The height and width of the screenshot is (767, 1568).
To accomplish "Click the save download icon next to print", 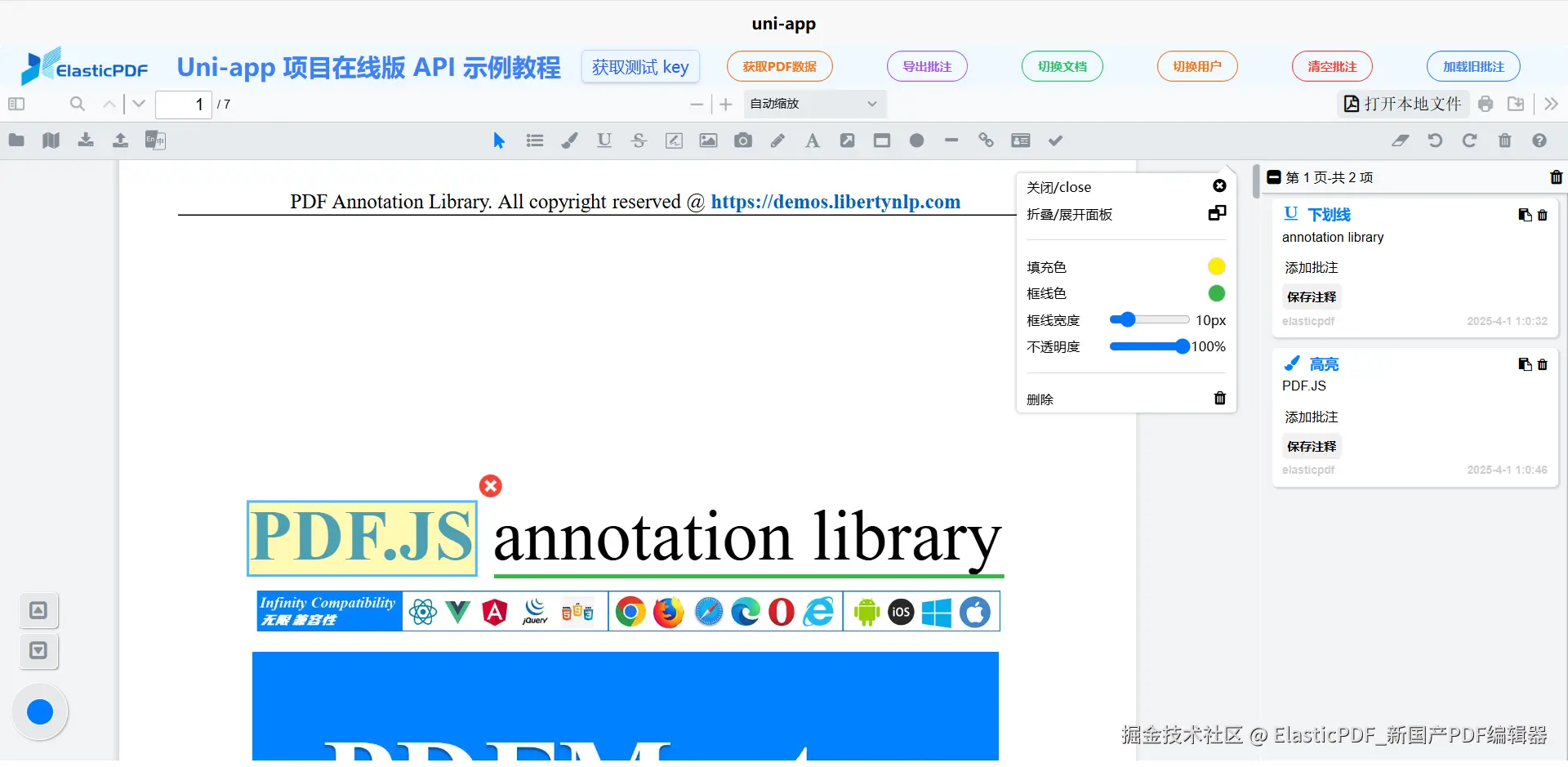I will (1516, 104).
